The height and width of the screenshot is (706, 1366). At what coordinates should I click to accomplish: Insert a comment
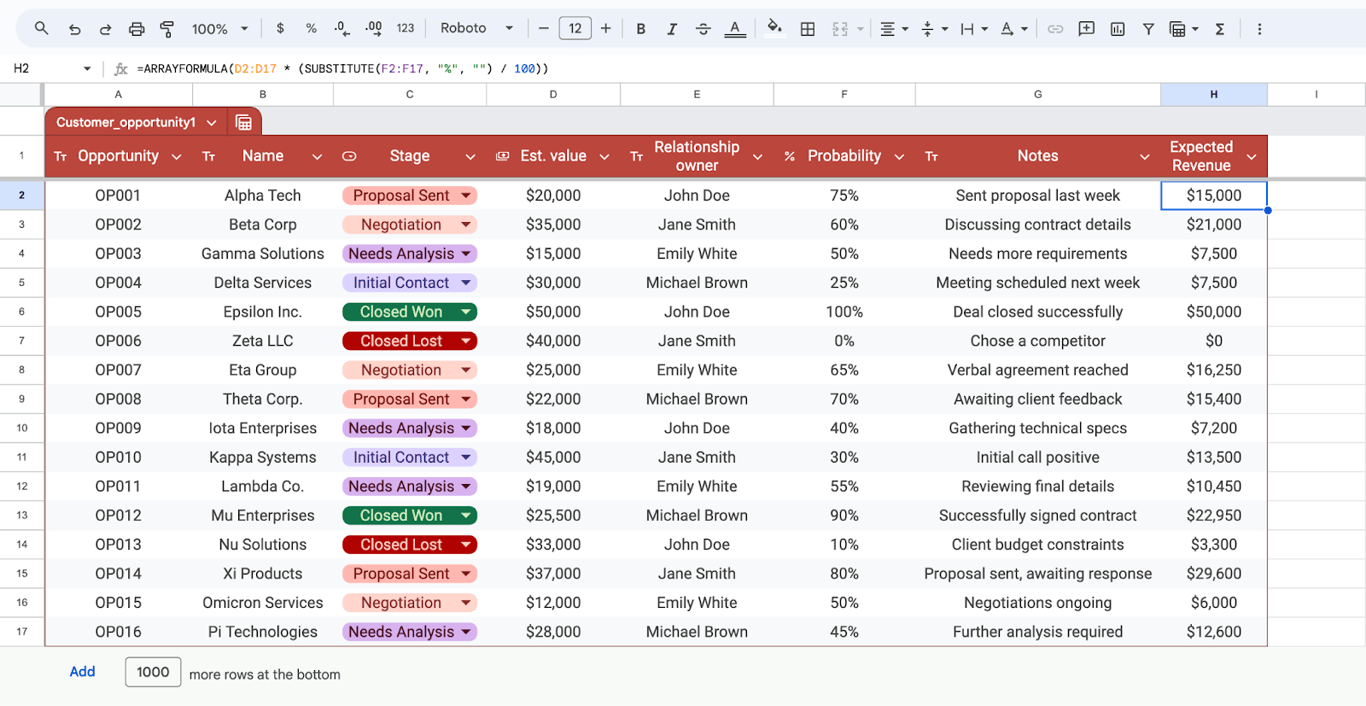[x=1086, y=29]
